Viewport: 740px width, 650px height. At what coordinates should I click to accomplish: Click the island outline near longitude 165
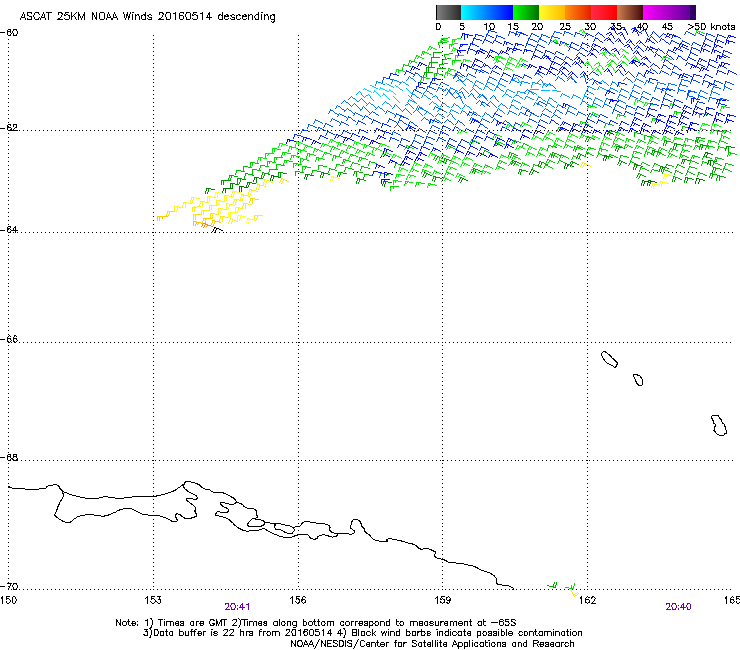(x=719, y=425)
